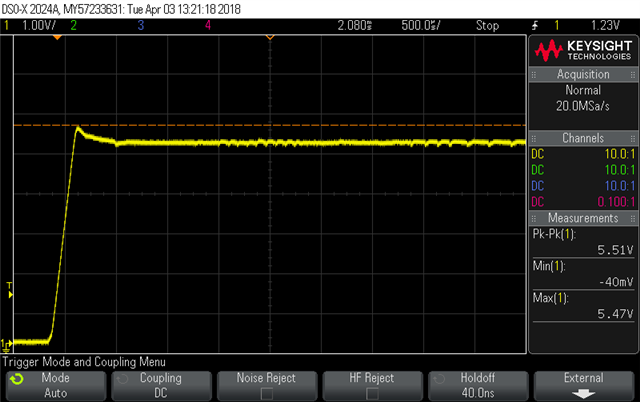
Task: Click the 500.0 timebase setting
Action: (421, 25)
